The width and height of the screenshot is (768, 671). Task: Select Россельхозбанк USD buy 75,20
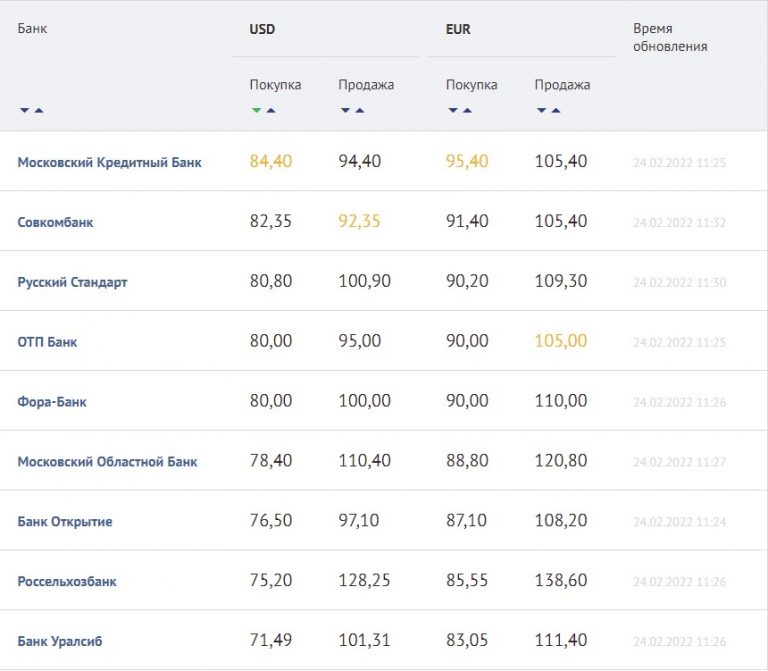click(x=271, y=580)
